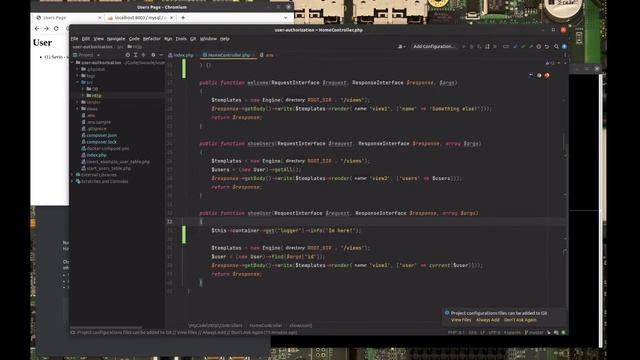
Task: Open the user account dropdown icon
Action: tap(402, 47)
